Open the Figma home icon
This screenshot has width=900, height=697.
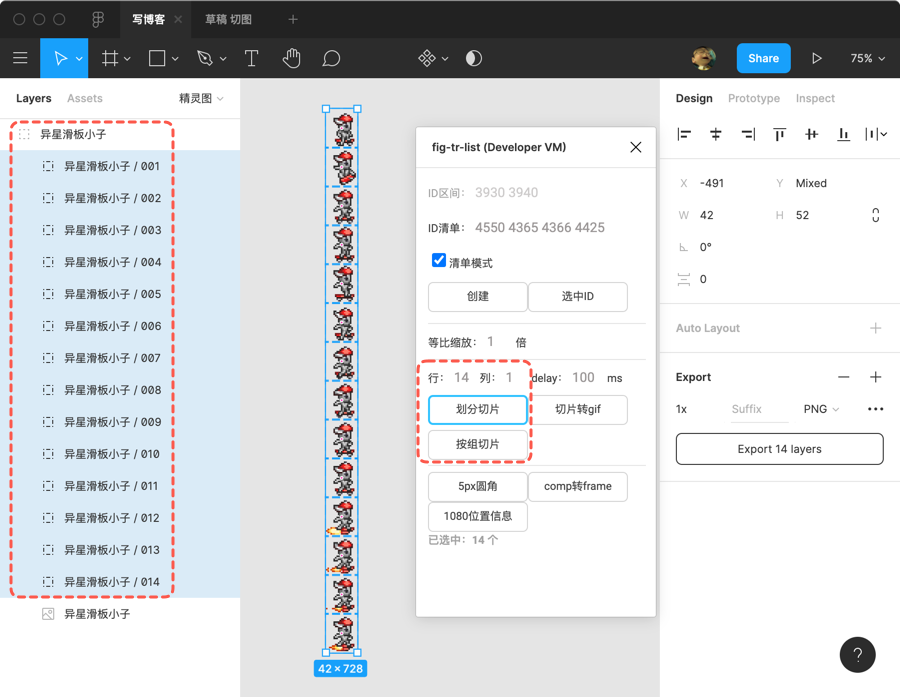pyautogui.click(x=98, y=20)
